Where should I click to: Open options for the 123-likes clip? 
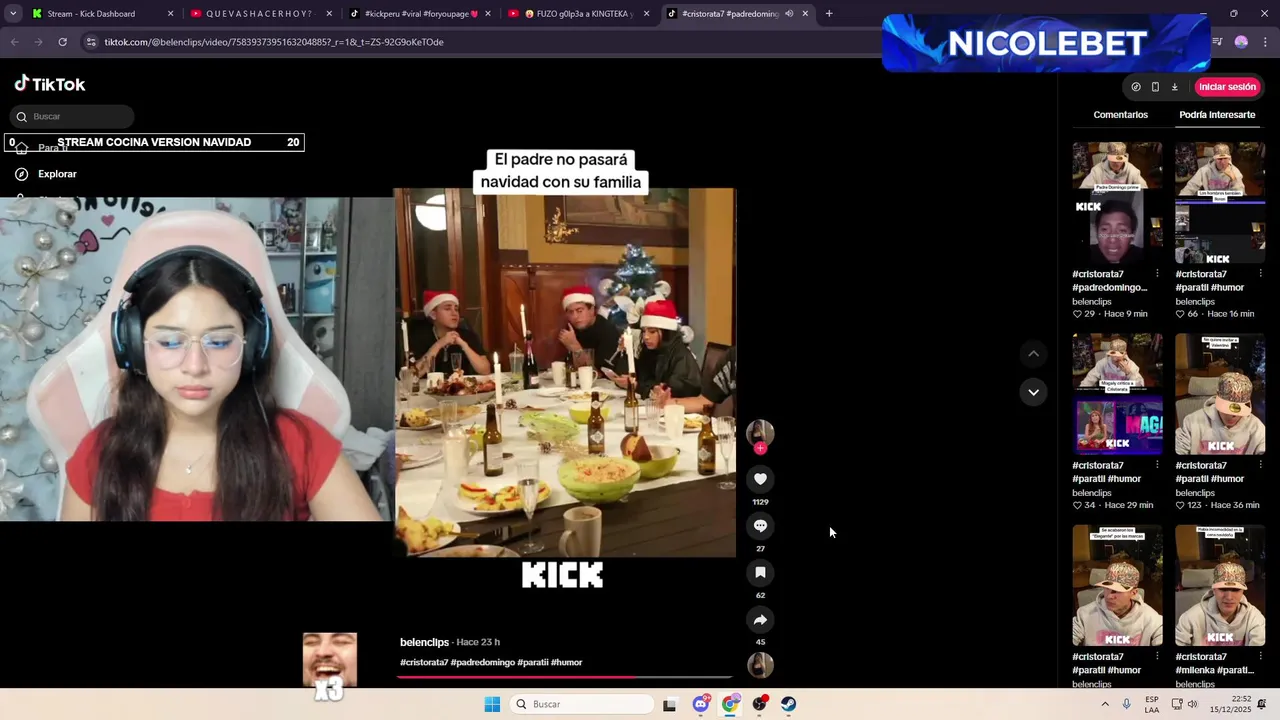click(1260, 465)
